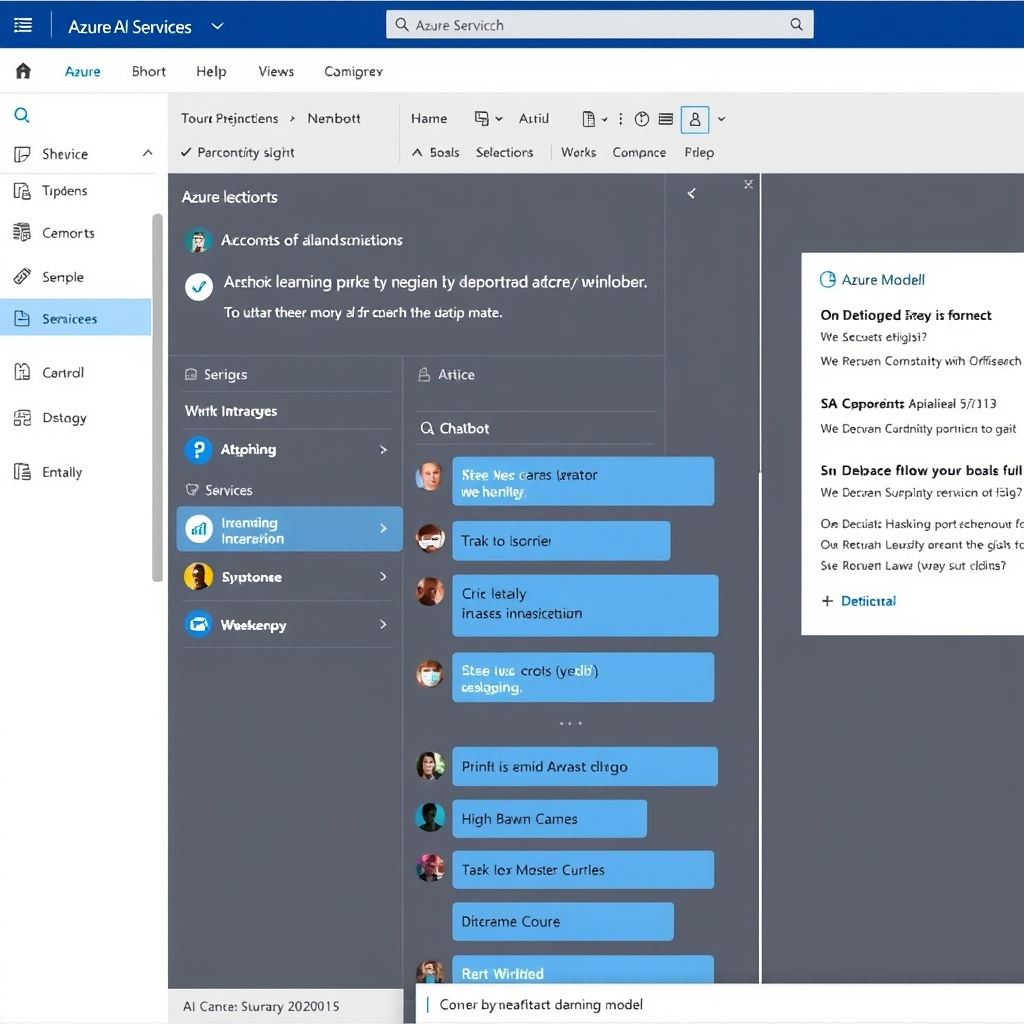Open the Camigrey menu

pos(353,71)
